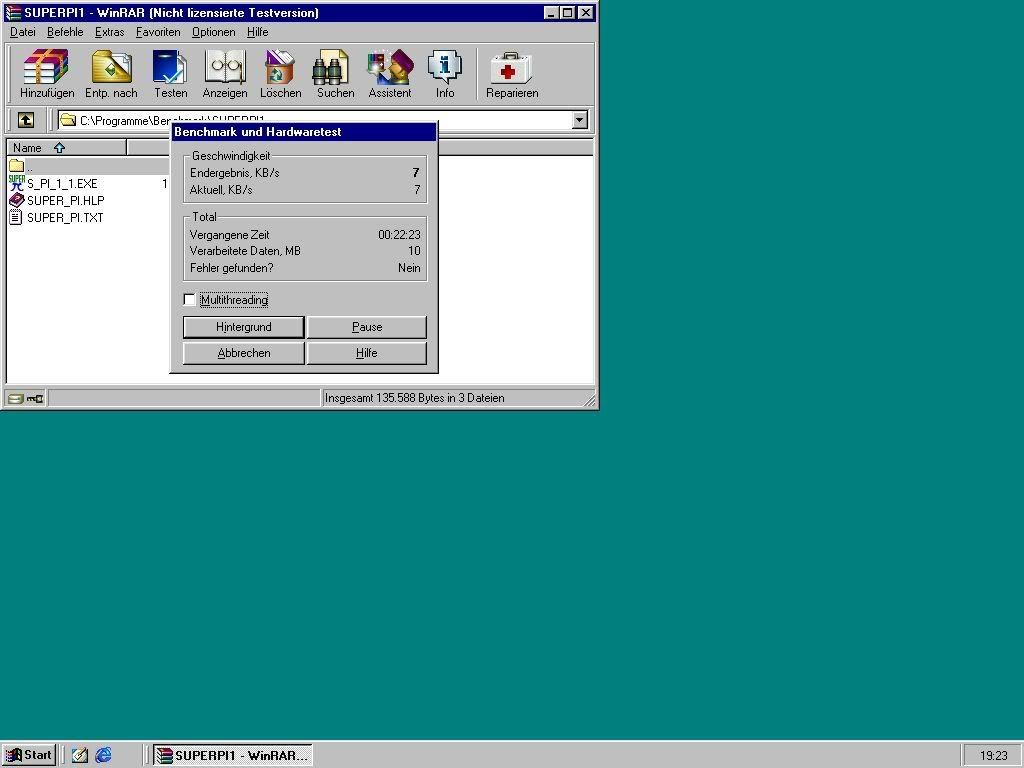1024x768 pixels.
Task: Enable the Multithreading checkbox
Action: tap(189, 300)
